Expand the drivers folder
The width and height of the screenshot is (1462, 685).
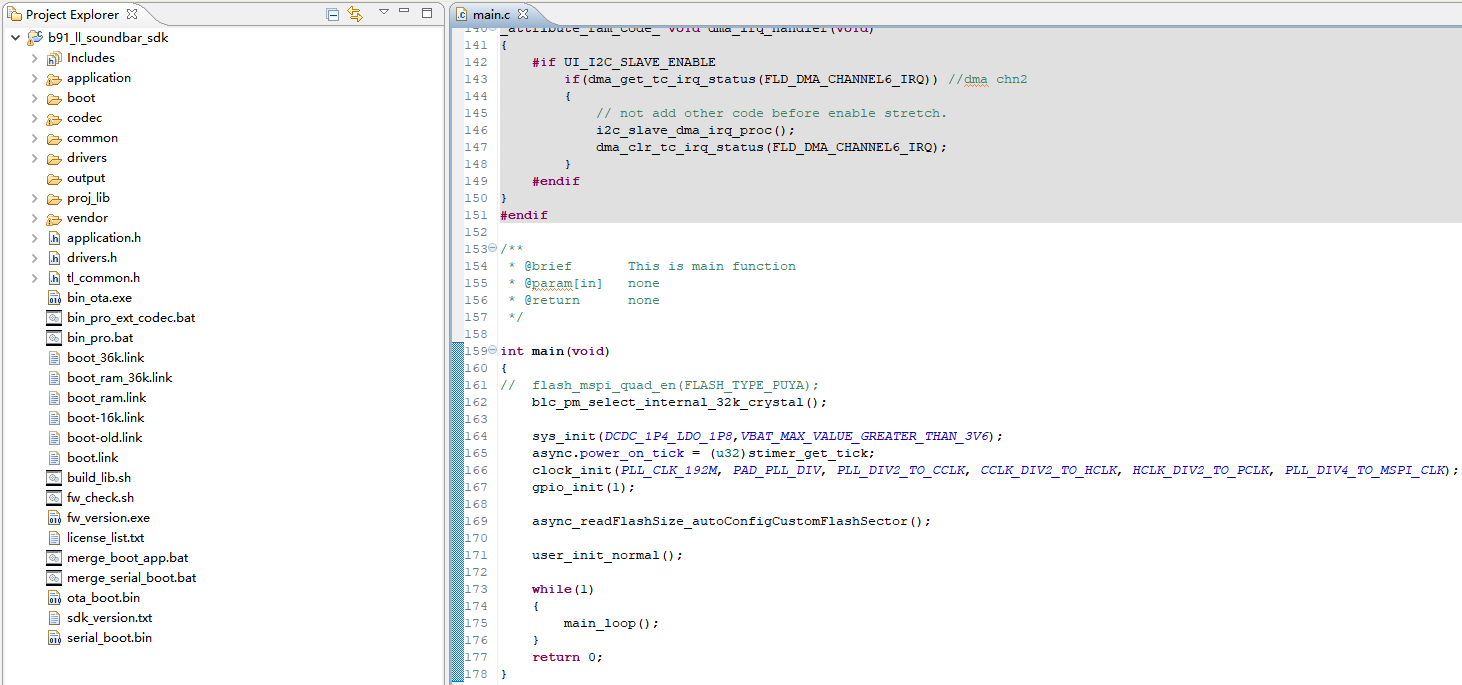point(34,158)
